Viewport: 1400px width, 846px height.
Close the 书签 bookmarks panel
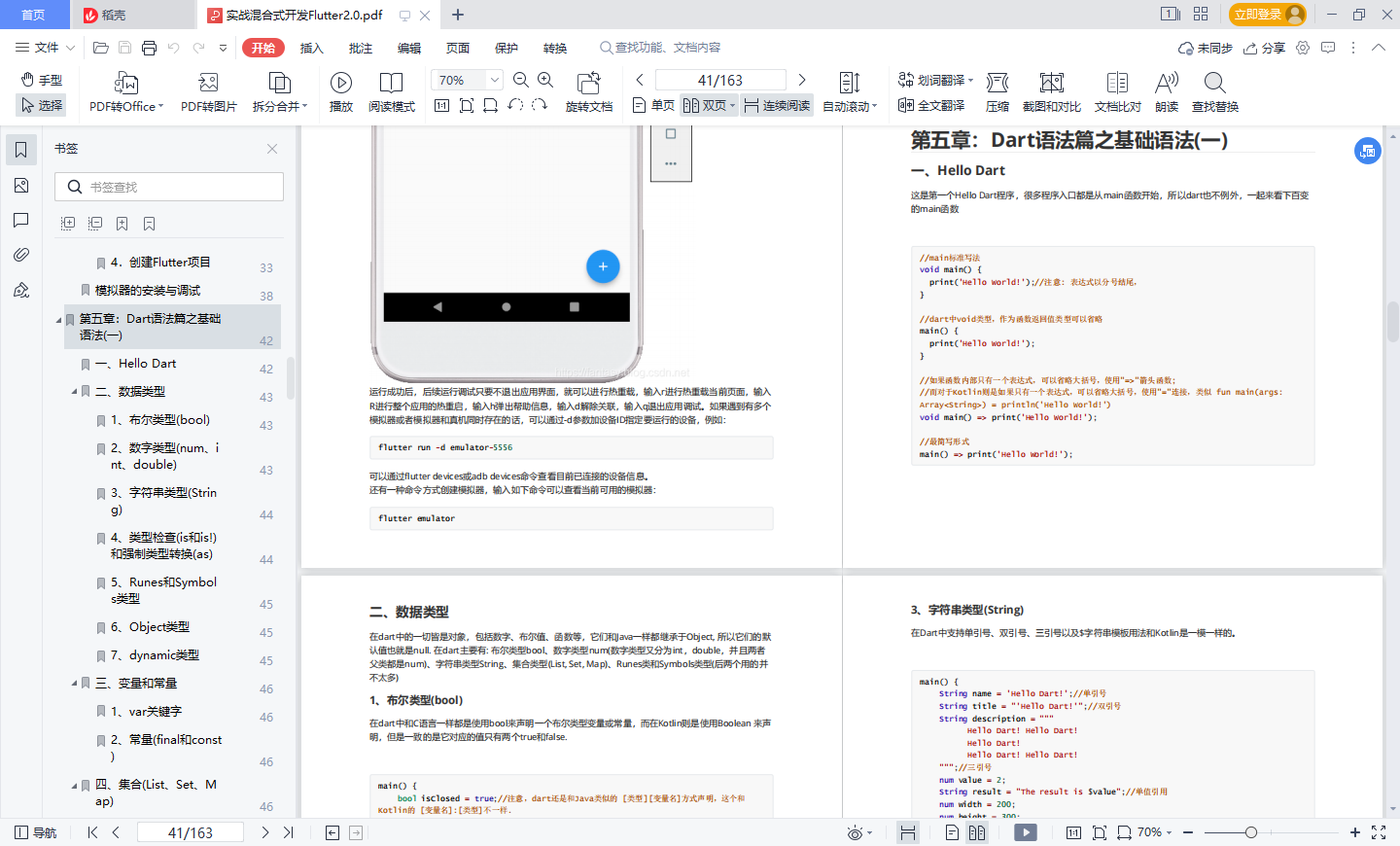(x=272, y=149)
